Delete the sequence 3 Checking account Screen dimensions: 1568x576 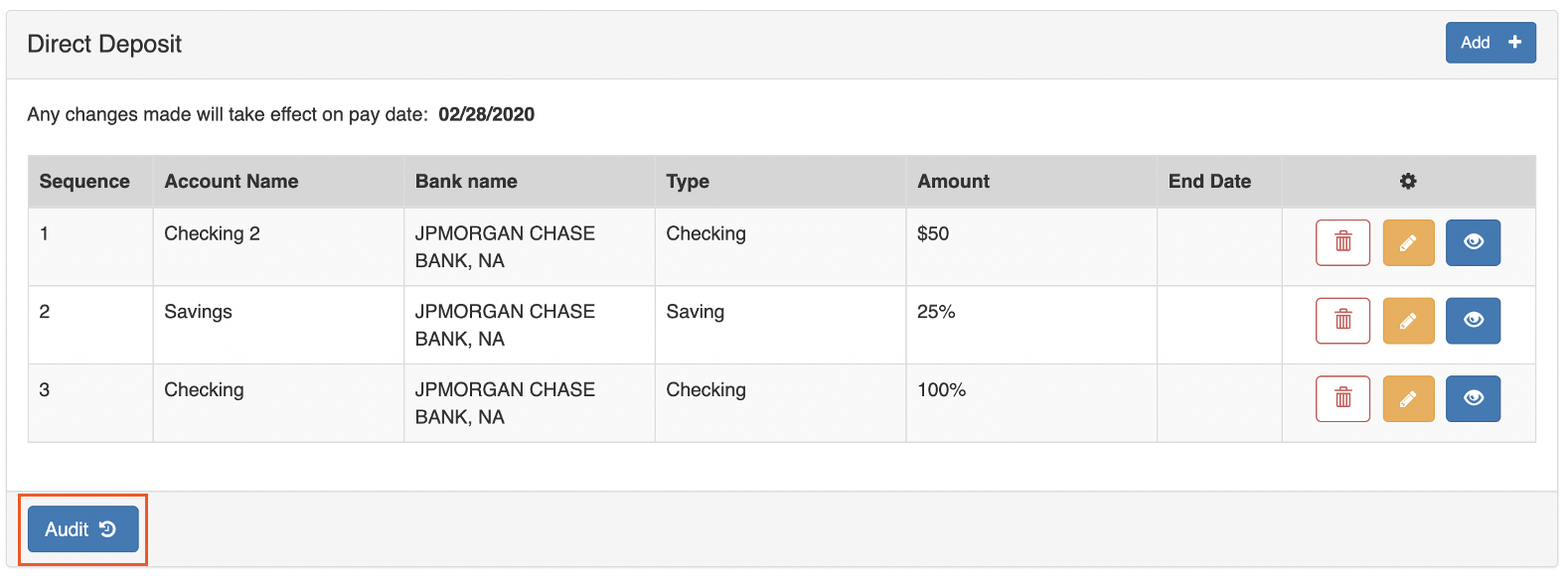pos(1342,398)
